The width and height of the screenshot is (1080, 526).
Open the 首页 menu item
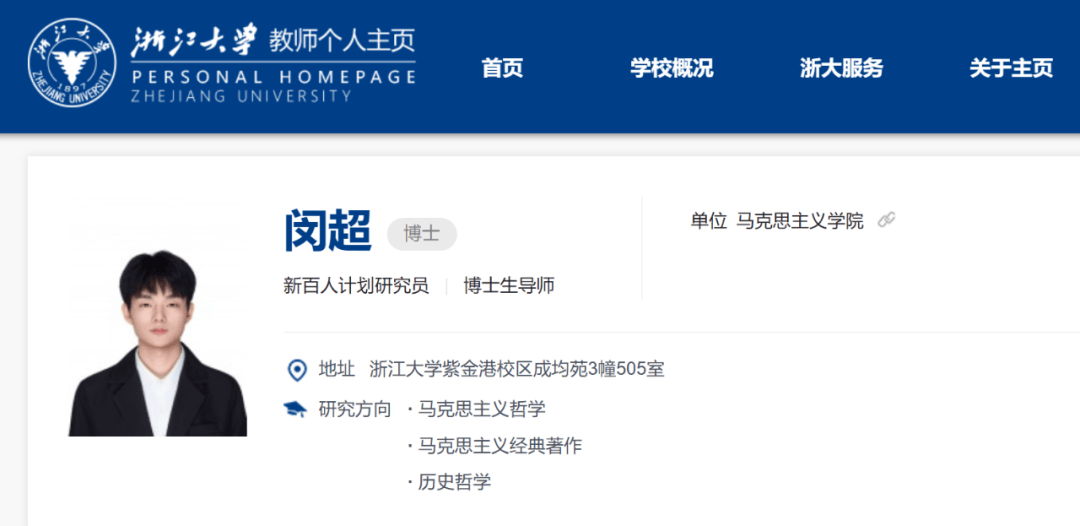coord(502,69)
